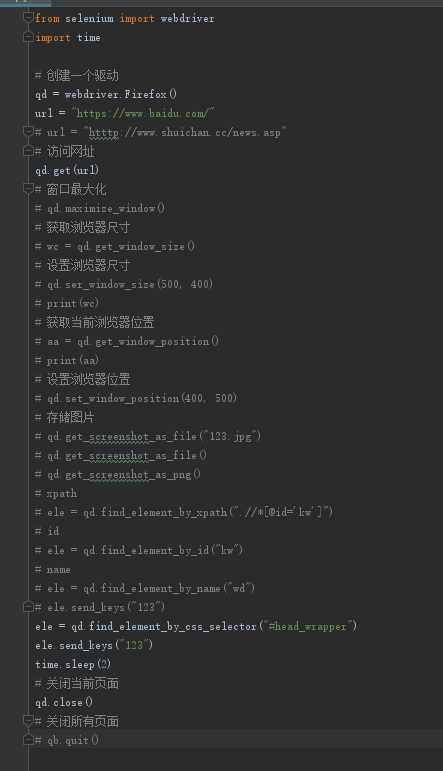Collapse the comment block starting at '# url ='
443x771 pixels.
pyautogui.click(x=29, y=132)
